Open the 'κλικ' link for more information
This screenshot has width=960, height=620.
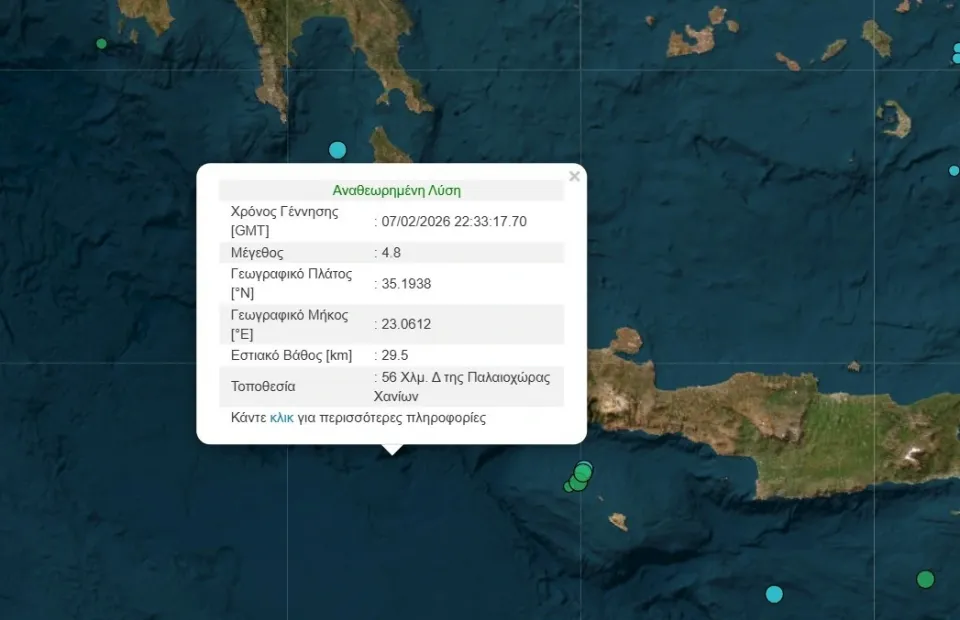click(x=281, y=418)
